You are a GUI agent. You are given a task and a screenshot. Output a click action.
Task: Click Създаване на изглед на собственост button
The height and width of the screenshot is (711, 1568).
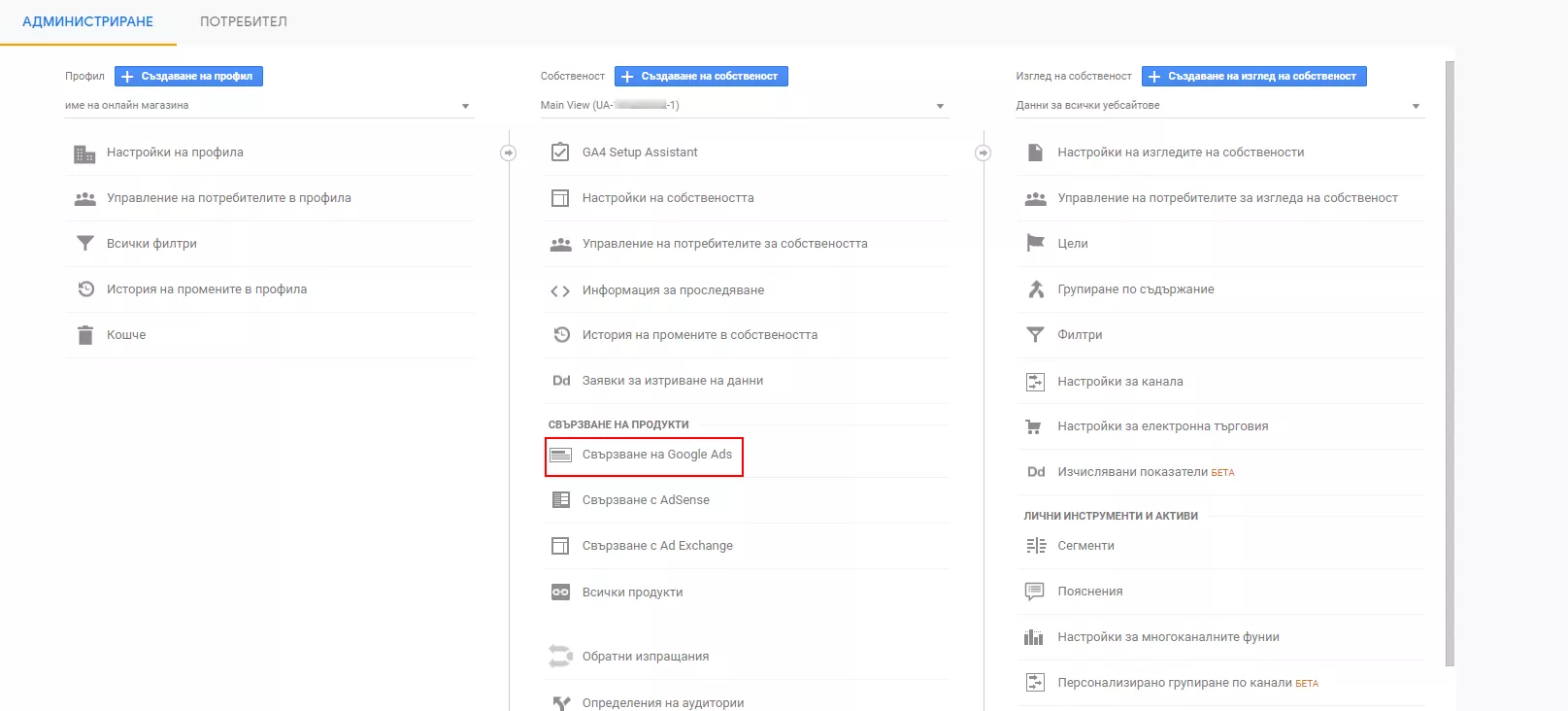[x=1254, y=76]
